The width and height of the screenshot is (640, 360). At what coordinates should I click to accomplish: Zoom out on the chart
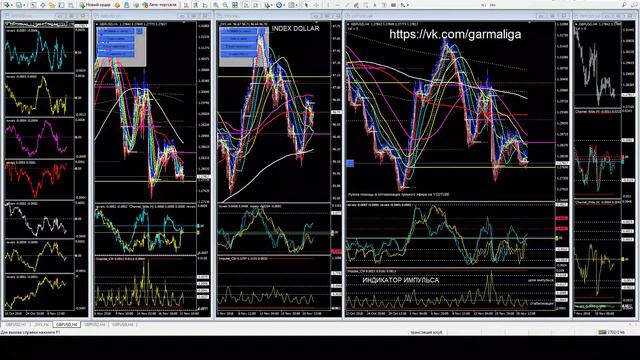225,5
